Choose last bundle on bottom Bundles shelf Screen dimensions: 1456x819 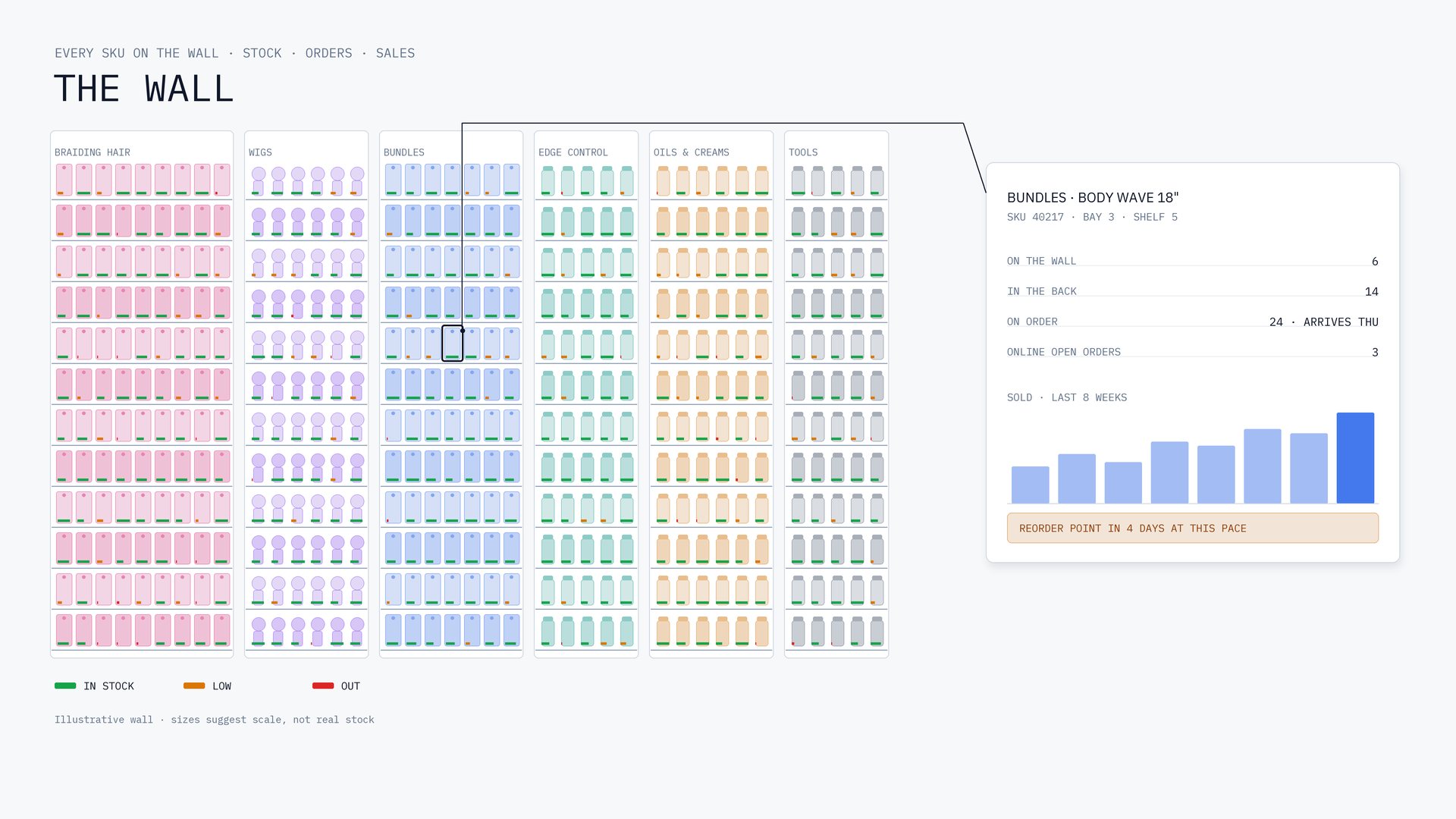[x=512, y=630]
